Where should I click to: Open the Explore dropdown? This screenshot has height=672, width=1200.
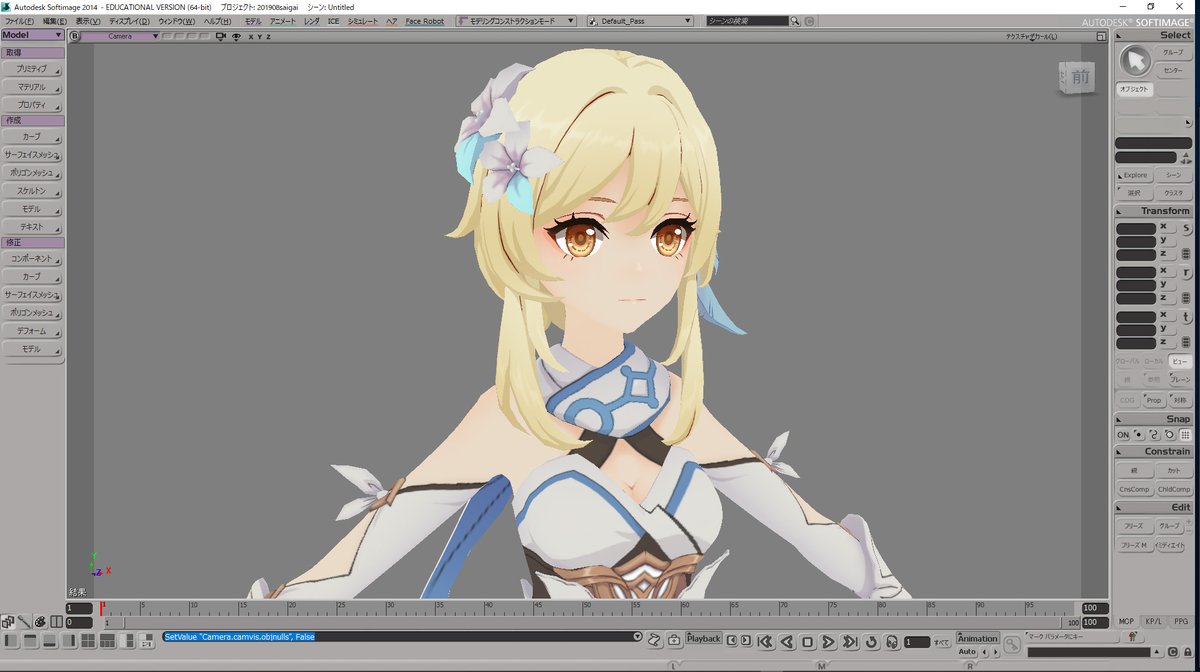tap(1135, 175)
